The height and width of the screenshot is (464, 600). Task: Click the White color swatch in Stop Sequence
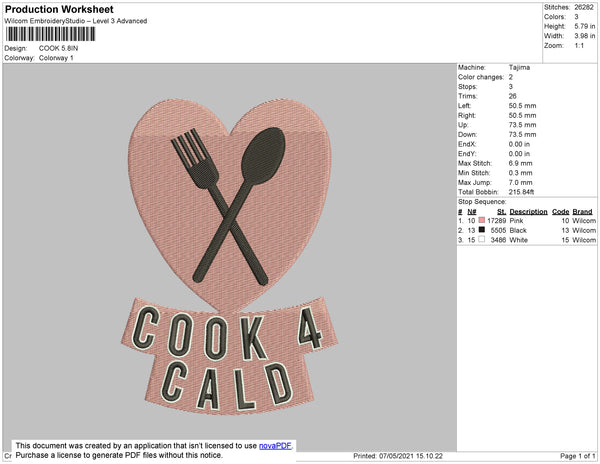482,239
